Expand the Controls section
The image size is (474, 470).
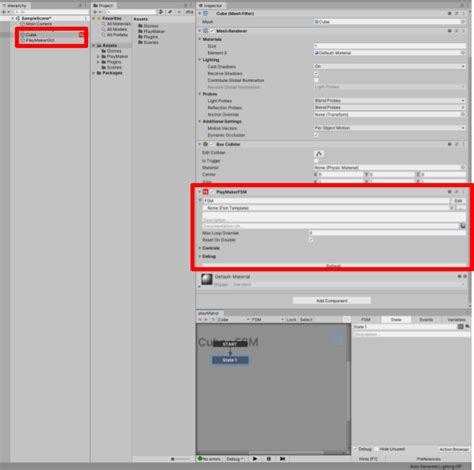200,248
